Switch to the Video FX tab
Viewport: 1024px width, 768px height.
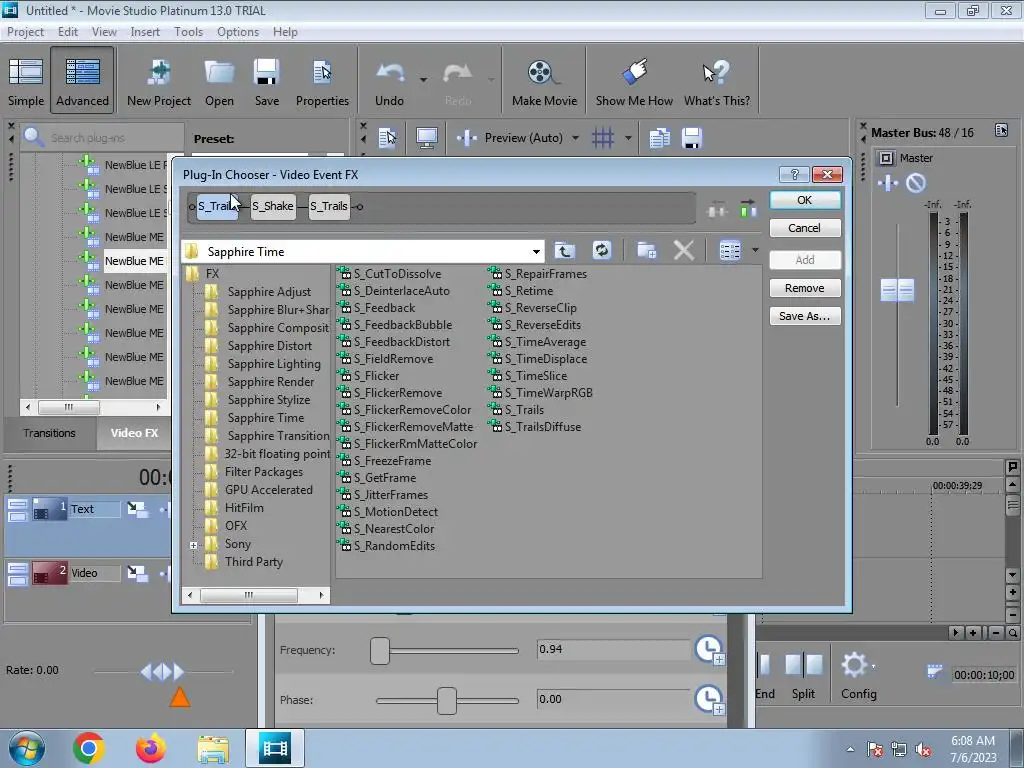click(x=134, y=433)
